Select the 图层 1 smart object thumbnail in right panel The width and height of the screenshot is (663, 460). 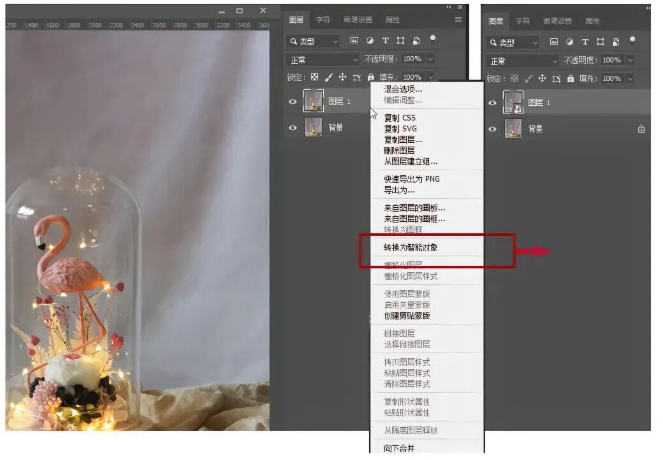(513, 102)
